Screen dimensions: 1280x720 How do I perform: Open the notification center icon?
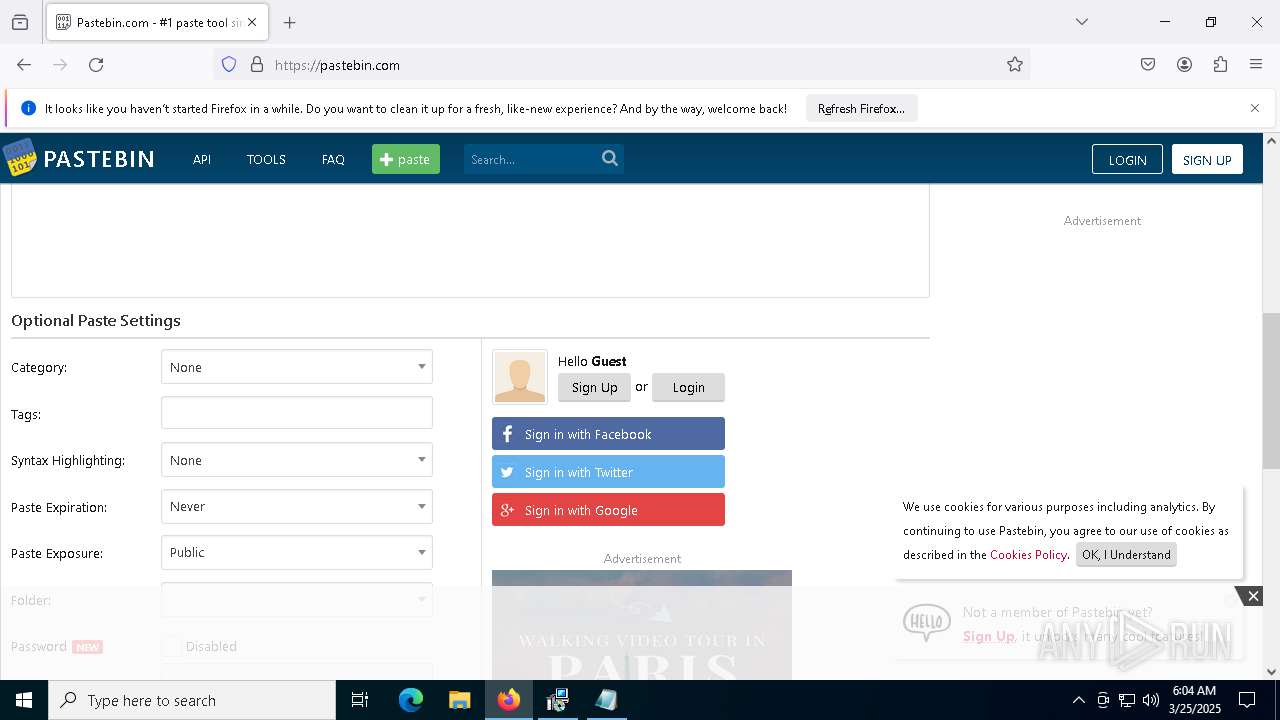[x=1247, y=700]
